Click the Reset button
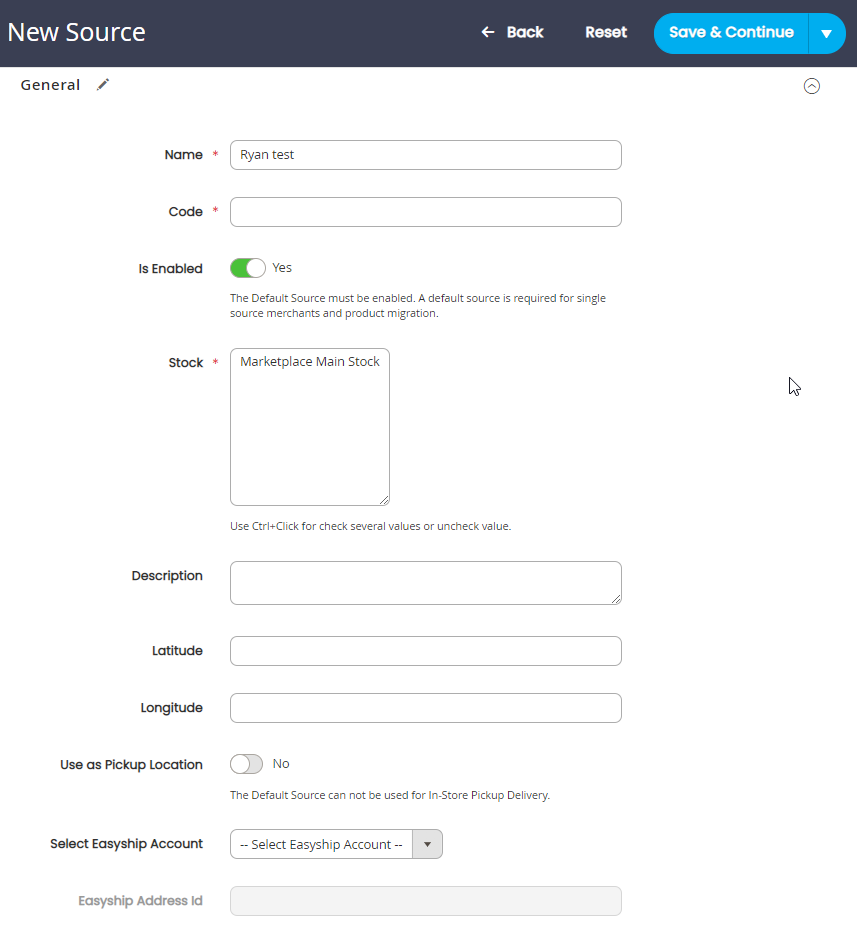Image resolution: width=857 pixels, height=939 pixels. click(x=606, y=32)
